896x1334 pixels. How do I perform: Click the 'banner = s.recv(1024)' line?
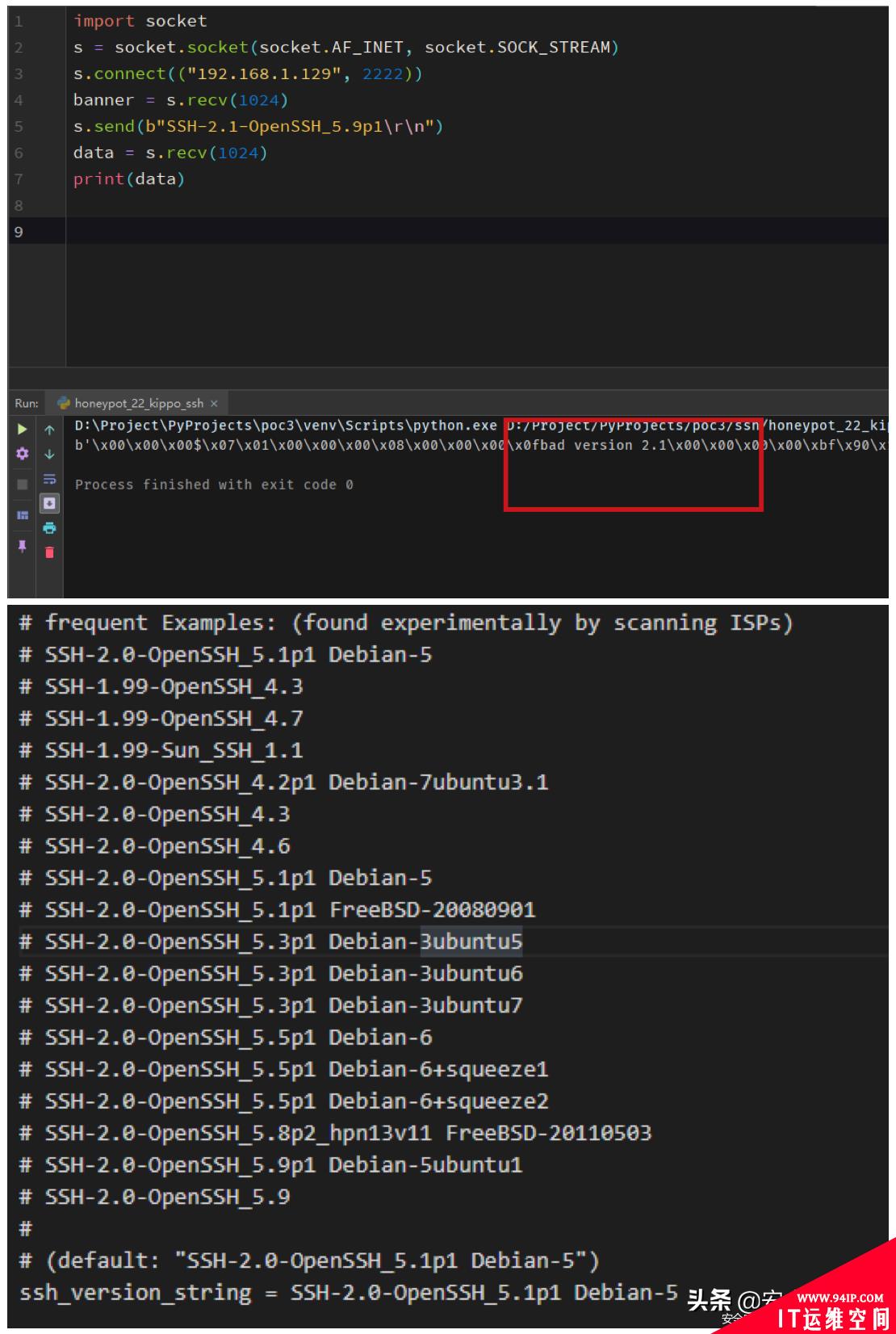pos(181,100)
